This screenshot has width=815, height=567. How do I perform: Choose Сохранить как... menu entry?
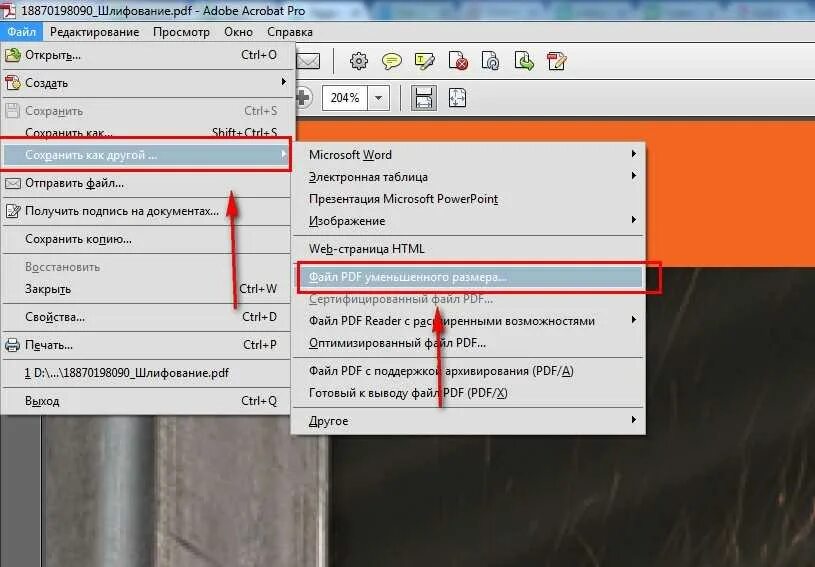[x=147, y=132]
